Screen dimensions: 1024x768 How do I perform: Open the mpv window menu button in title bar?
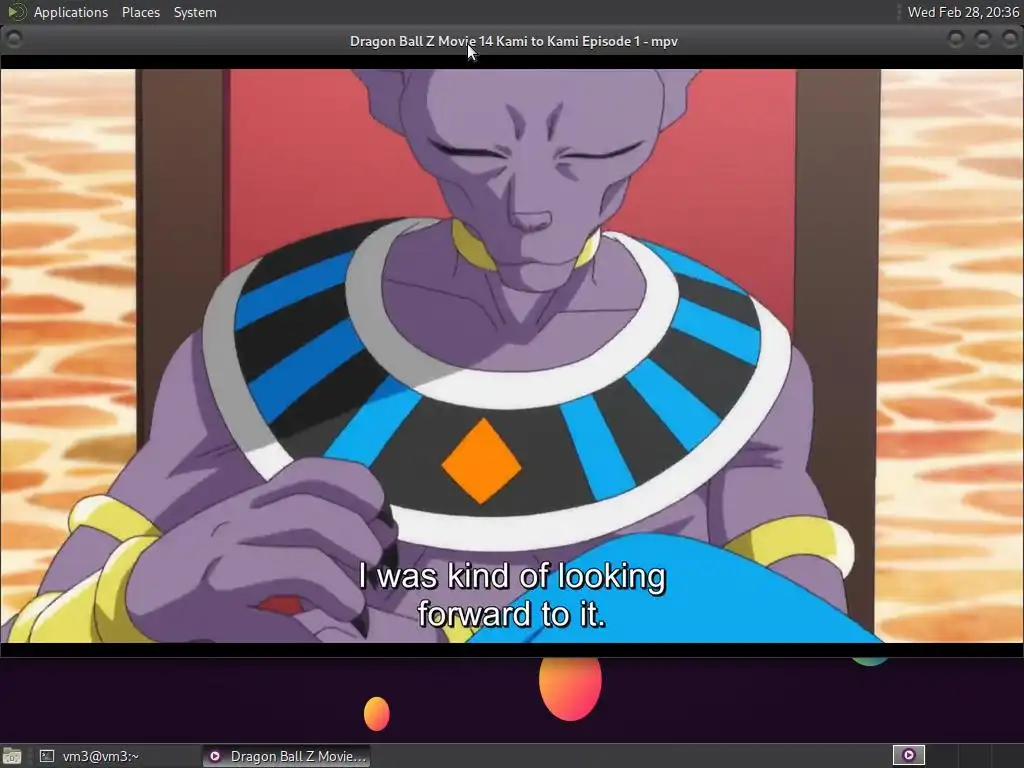[14, 39]
